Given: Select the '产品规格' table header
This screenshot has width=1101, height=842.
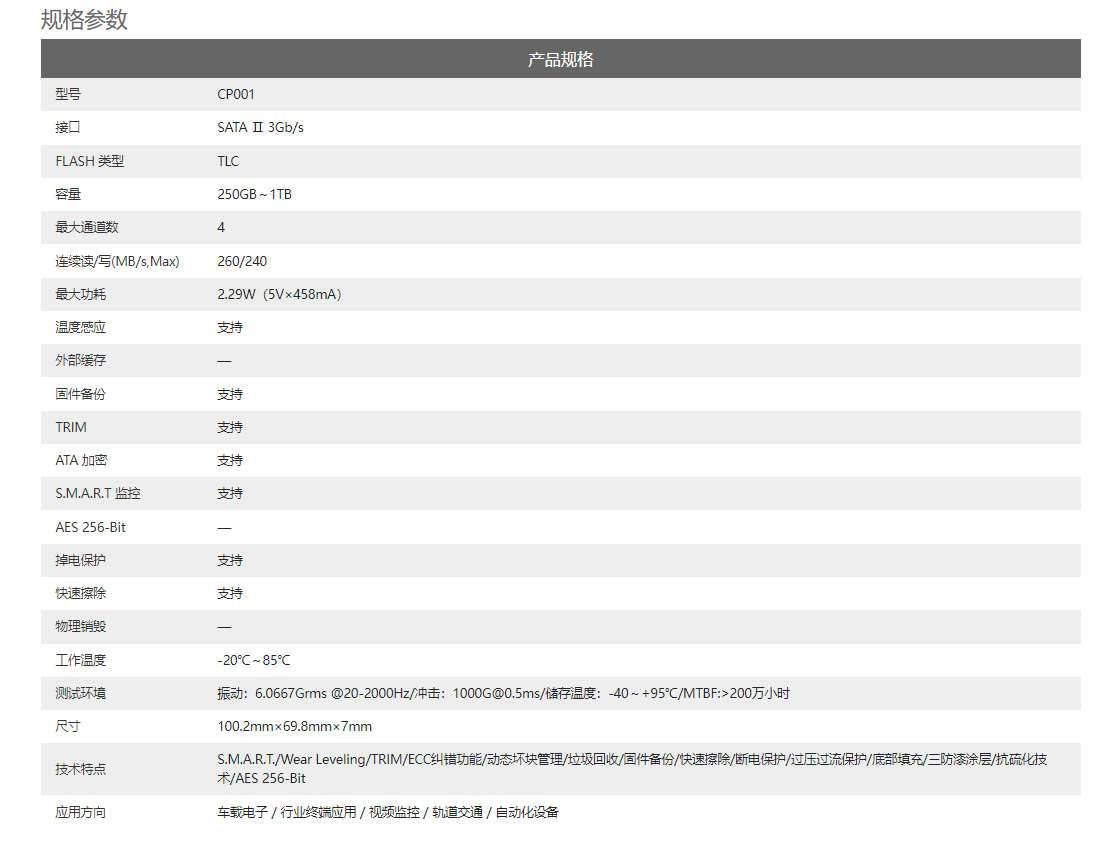Looking at the screenshot, I should click(x=560, y=59).
